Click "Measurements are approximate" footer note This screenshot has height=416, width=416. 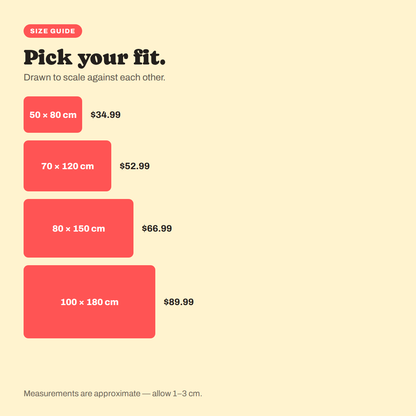coord(82,394)
